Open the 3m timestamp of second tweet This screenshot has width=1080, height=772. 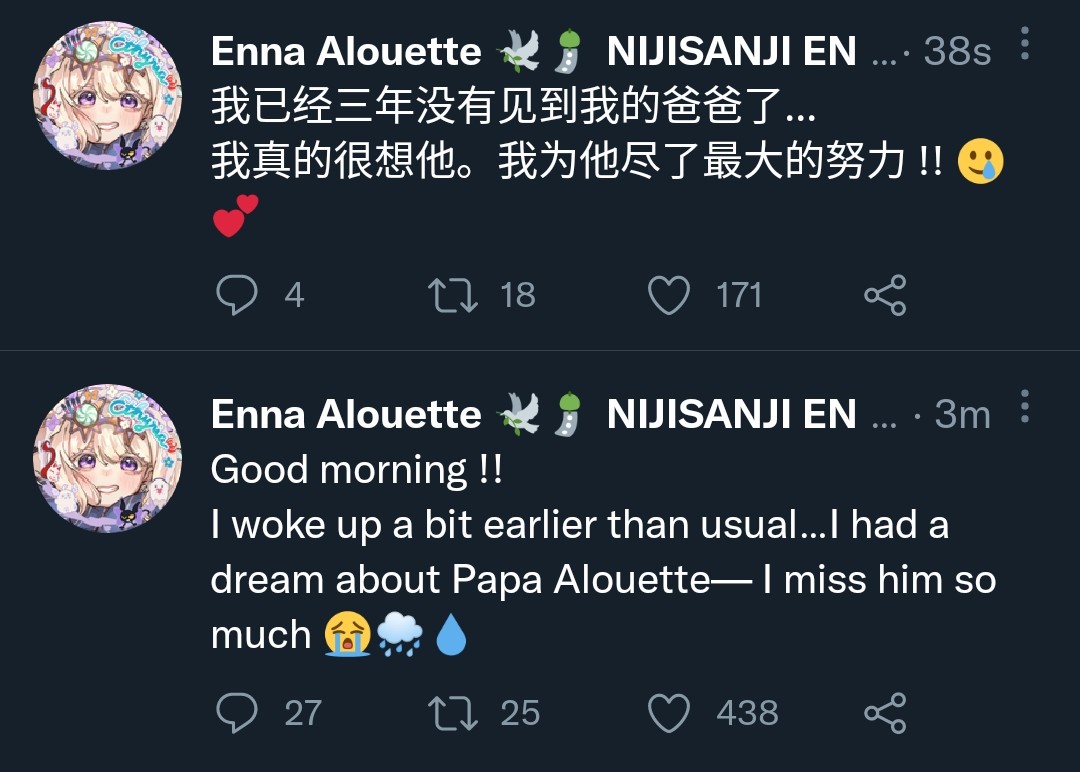click(962, 415)
